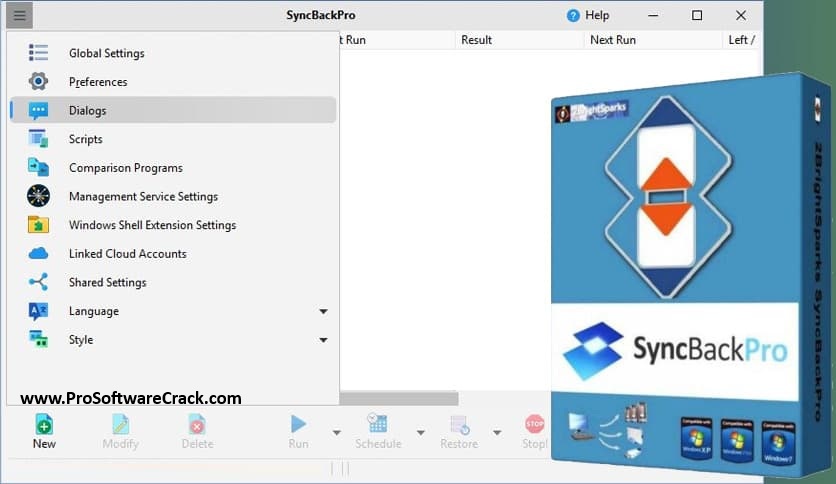The width and height of the screenshot is (836, 484).
Task: Select the Dialogs menu entry
Action: coord(173,110)
